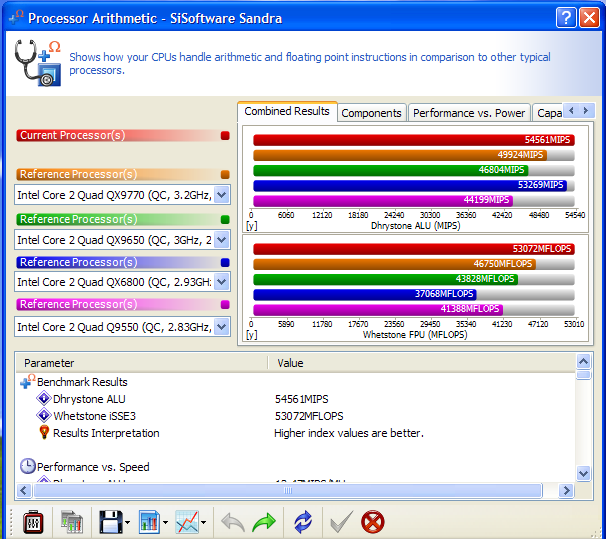
Task: Click the green 43828MFLOPS bar
Action: pyautogui.click(x=385, y=279)
